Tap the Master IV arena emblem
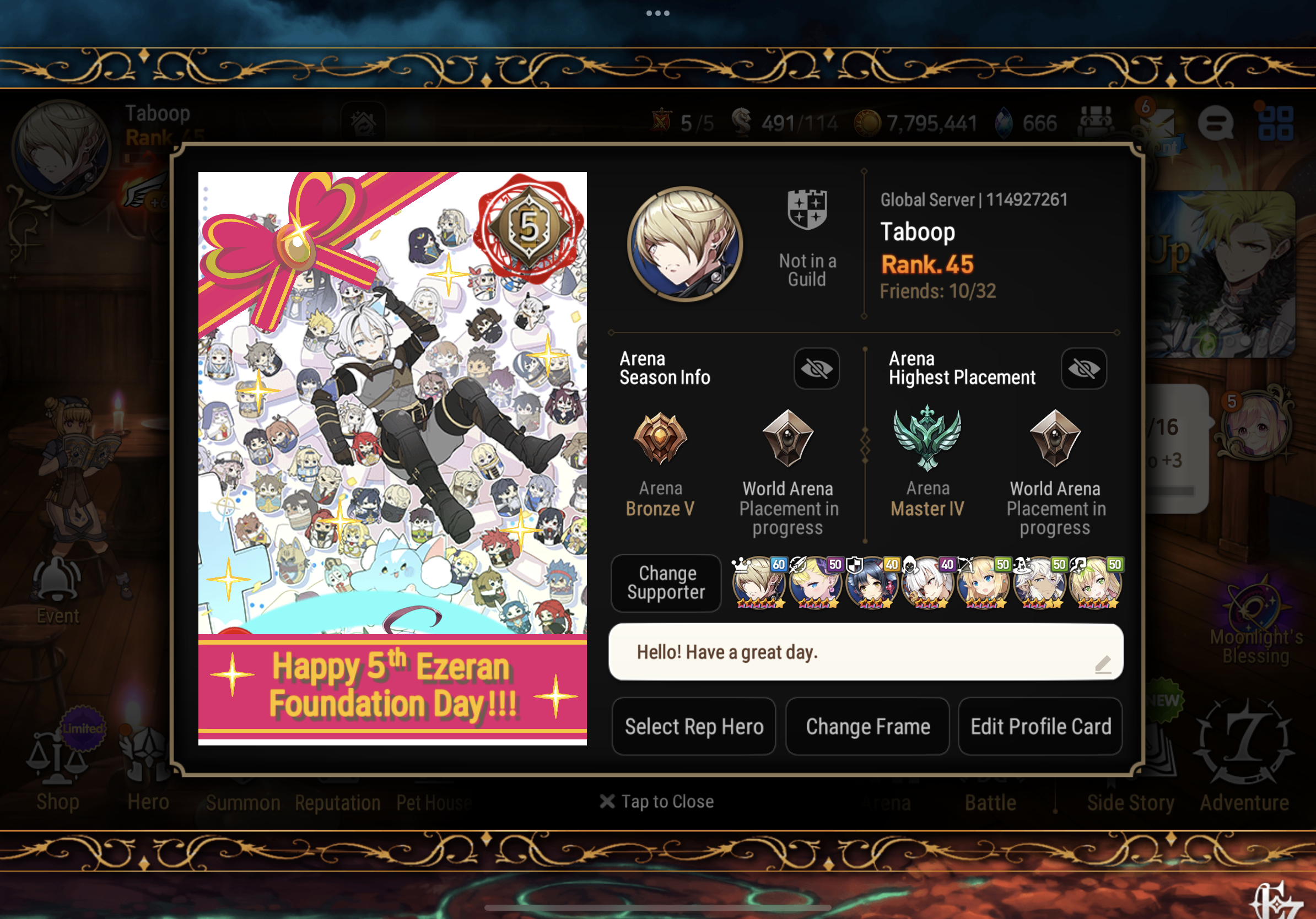 [x=927, y=437]
